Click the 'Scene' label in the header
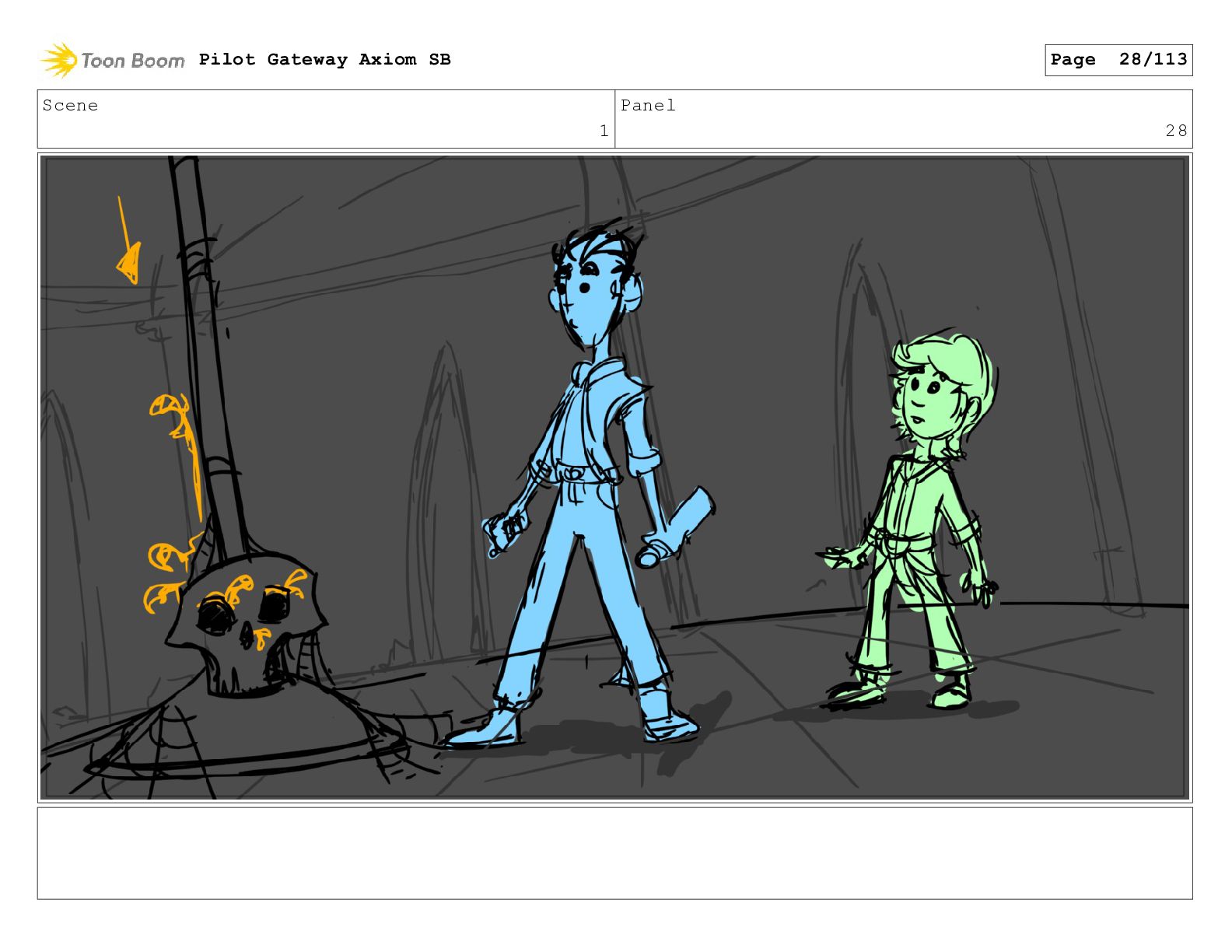 (x=70, y=106)
